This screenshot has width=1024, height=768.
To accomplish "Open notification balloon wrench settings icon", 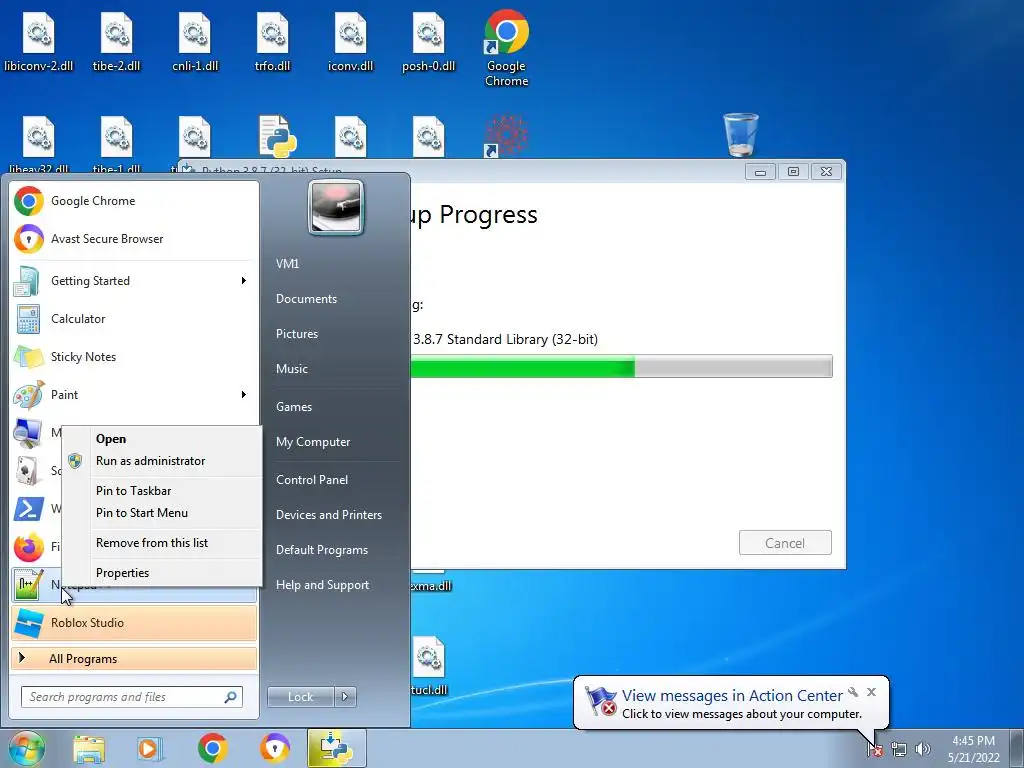I will (x=853, y=692).
